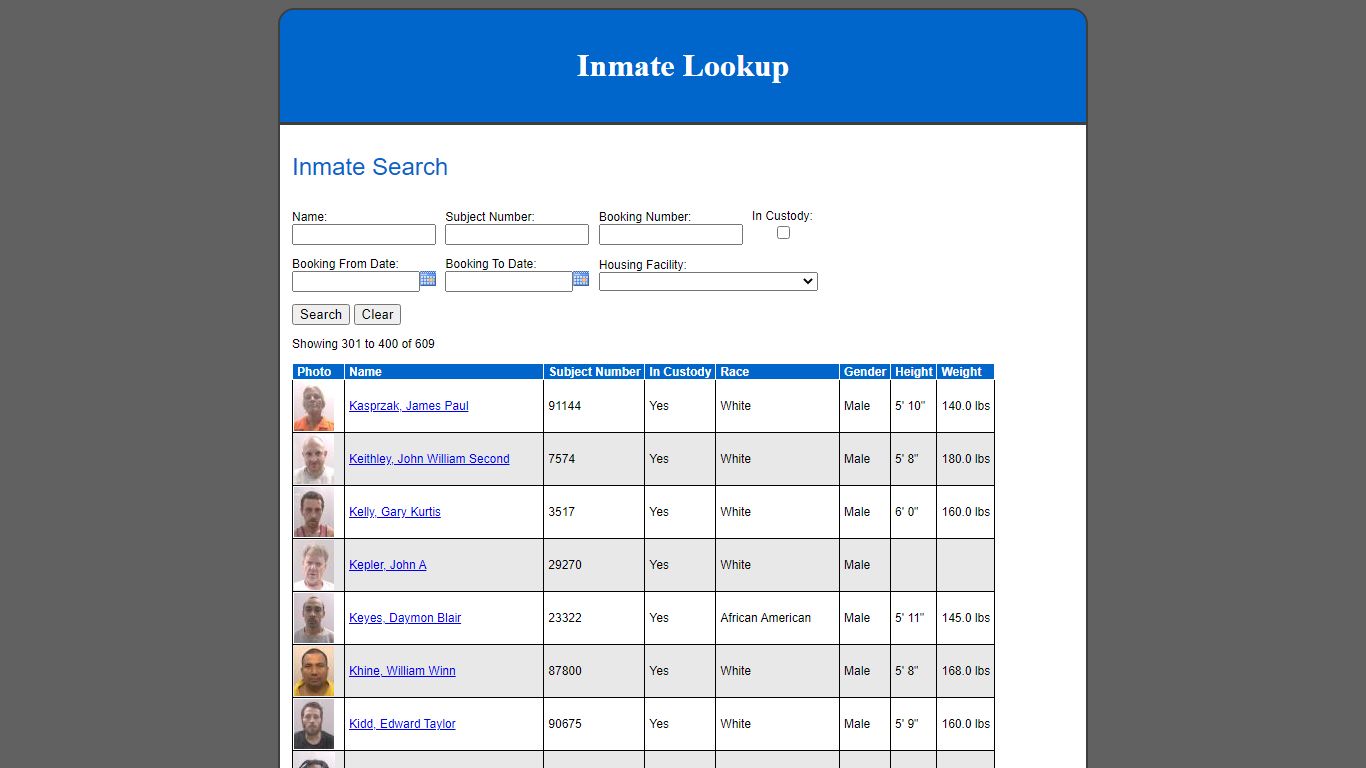Click the Inmate Lookup page title
The width and height of the screenshot is (1366, 768).
pyautogui.click(x=683, y=66)
